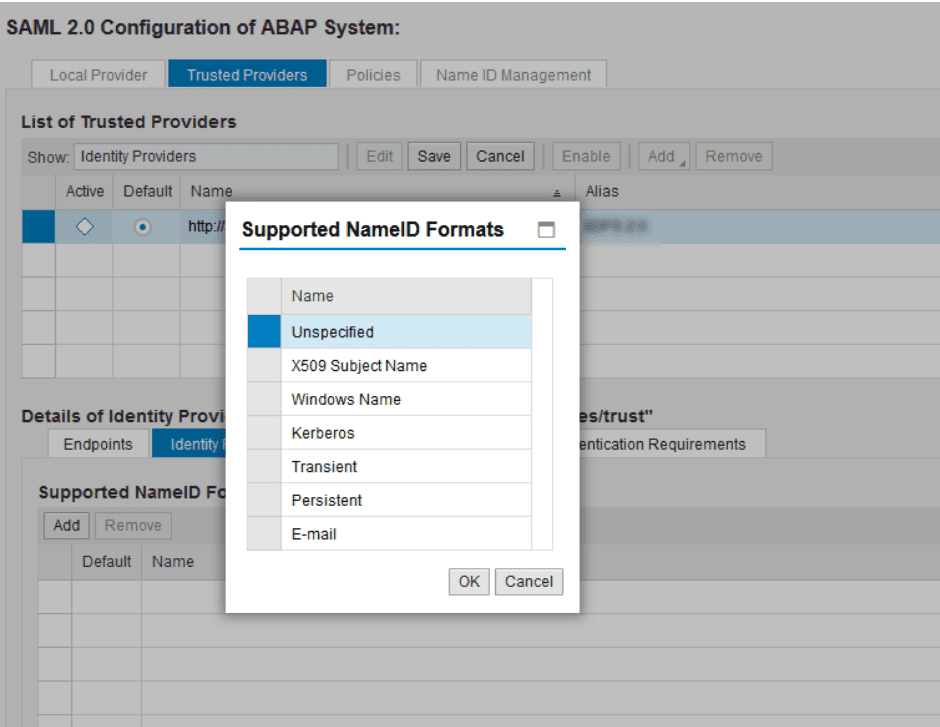Image resolution: width=940 pixels, height=727 pixels.
Task: Click Default column header in NameID table
Action: pos(107,562)
